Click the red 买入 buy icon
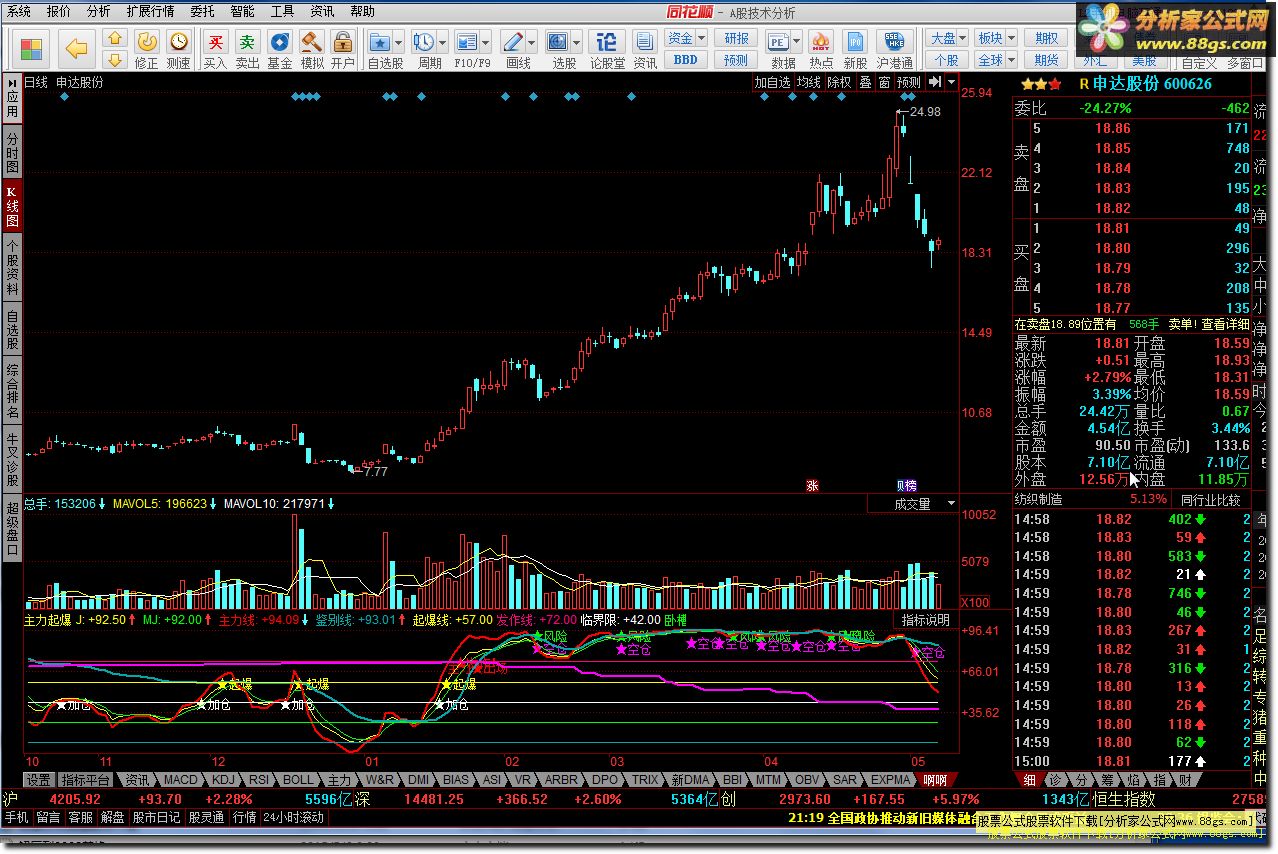The image size is (1278, 854). [215, 50]
